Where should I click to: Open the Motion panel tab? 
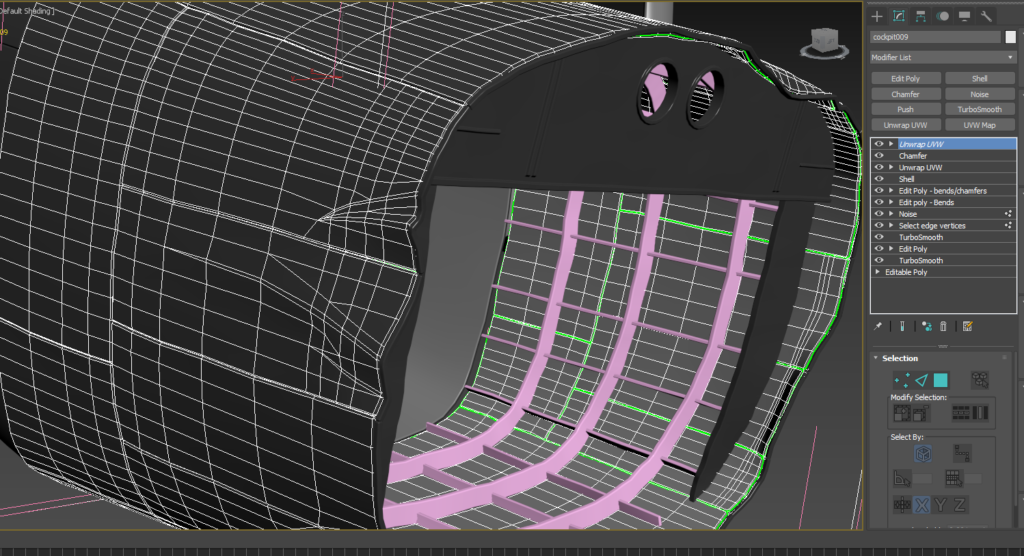[x=942, y=17]
